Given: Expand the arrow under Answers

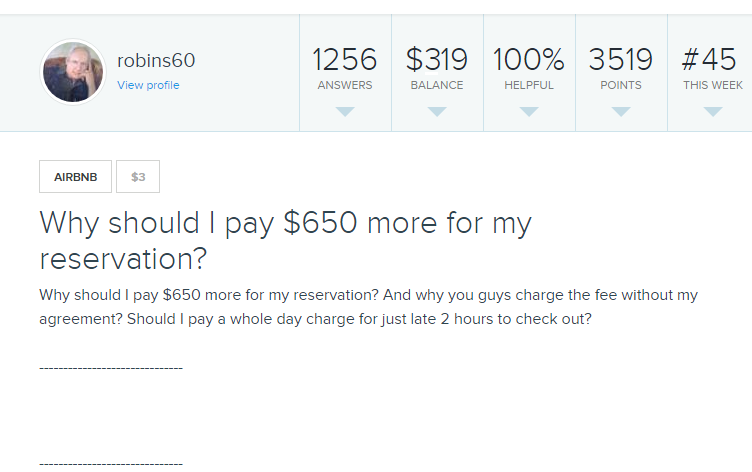Looking at the screenshot, I should tap(345, 112).
